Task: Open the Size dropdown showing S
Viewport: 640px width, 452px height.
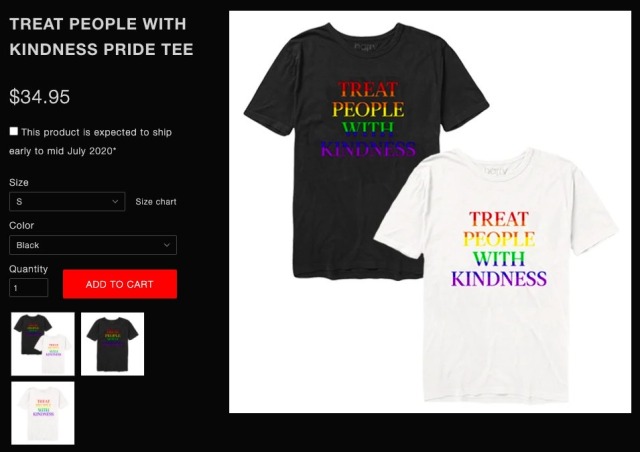Action: coord(67,201)
